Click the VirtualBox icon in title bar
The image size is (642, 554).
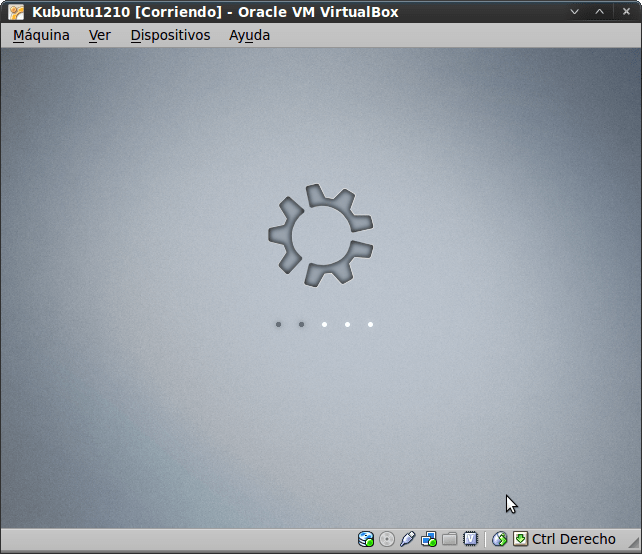tap(16, 12)
